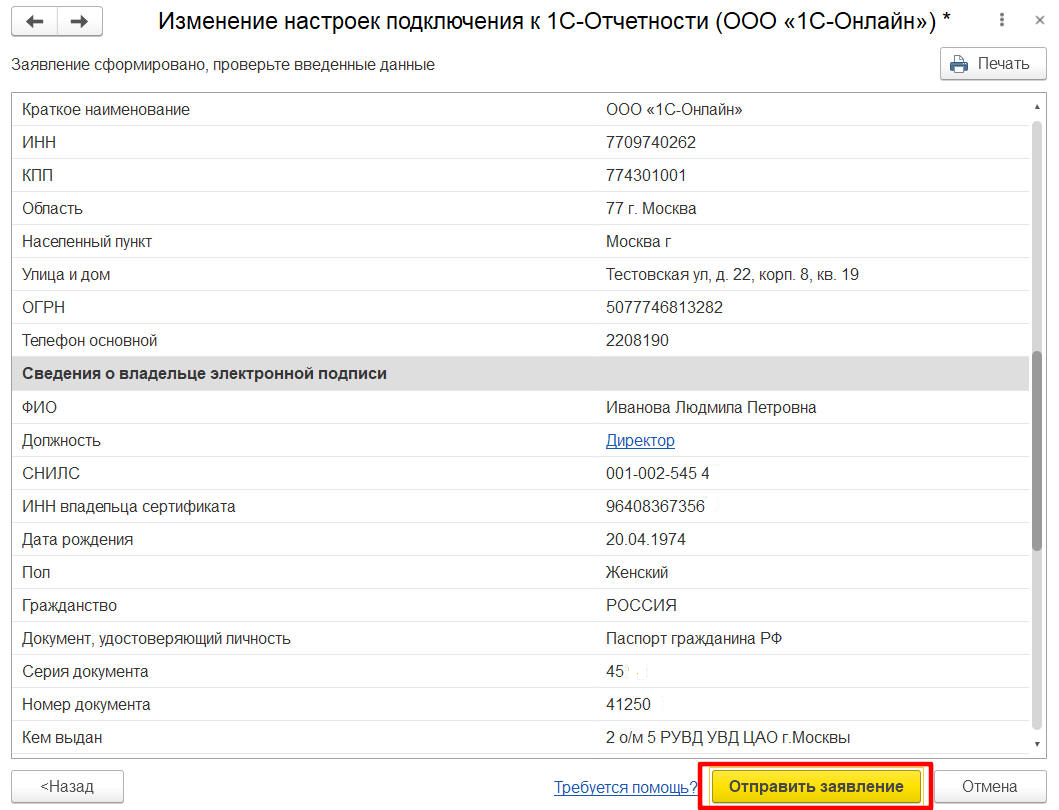Select the document series value 45
The height and width of the screenshot is (810, 1059).
[615, 672]
